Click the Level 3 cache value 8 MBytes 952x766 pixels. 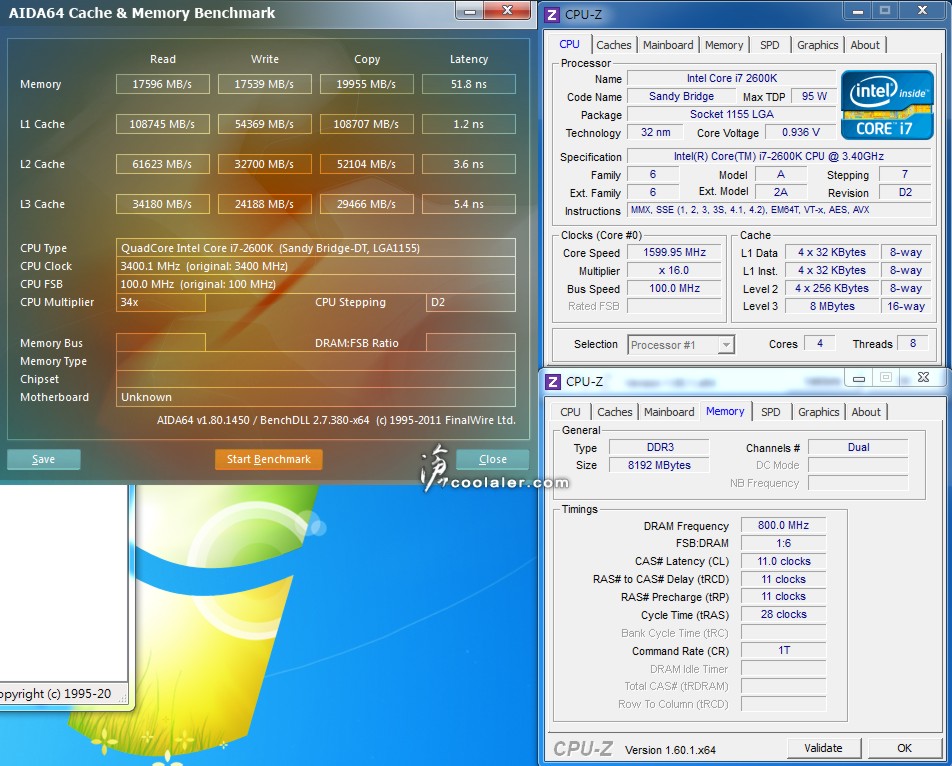coord(832,307)
